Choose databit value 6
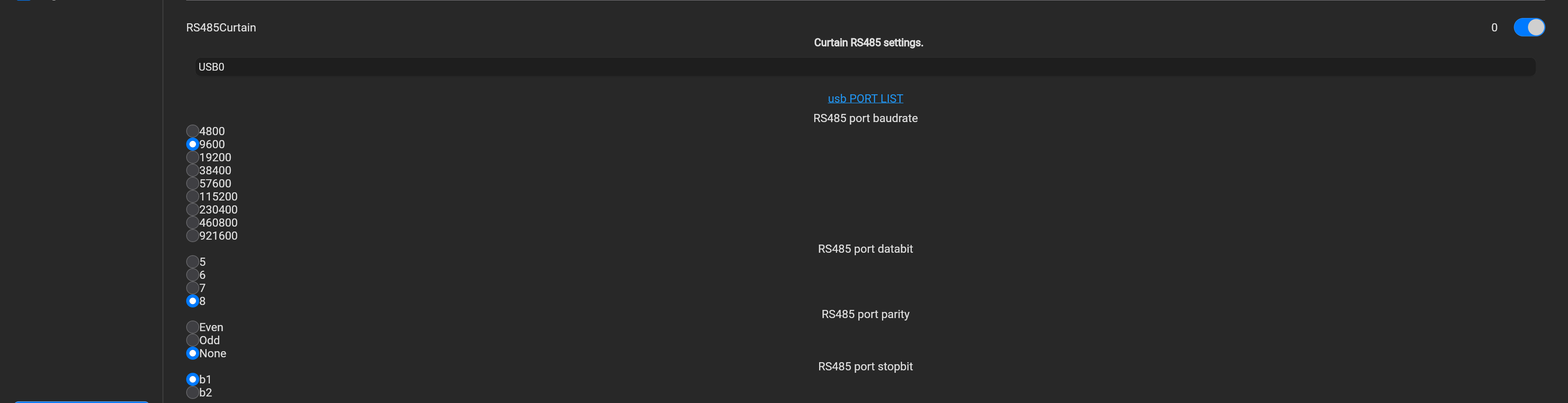 point(192,274)
